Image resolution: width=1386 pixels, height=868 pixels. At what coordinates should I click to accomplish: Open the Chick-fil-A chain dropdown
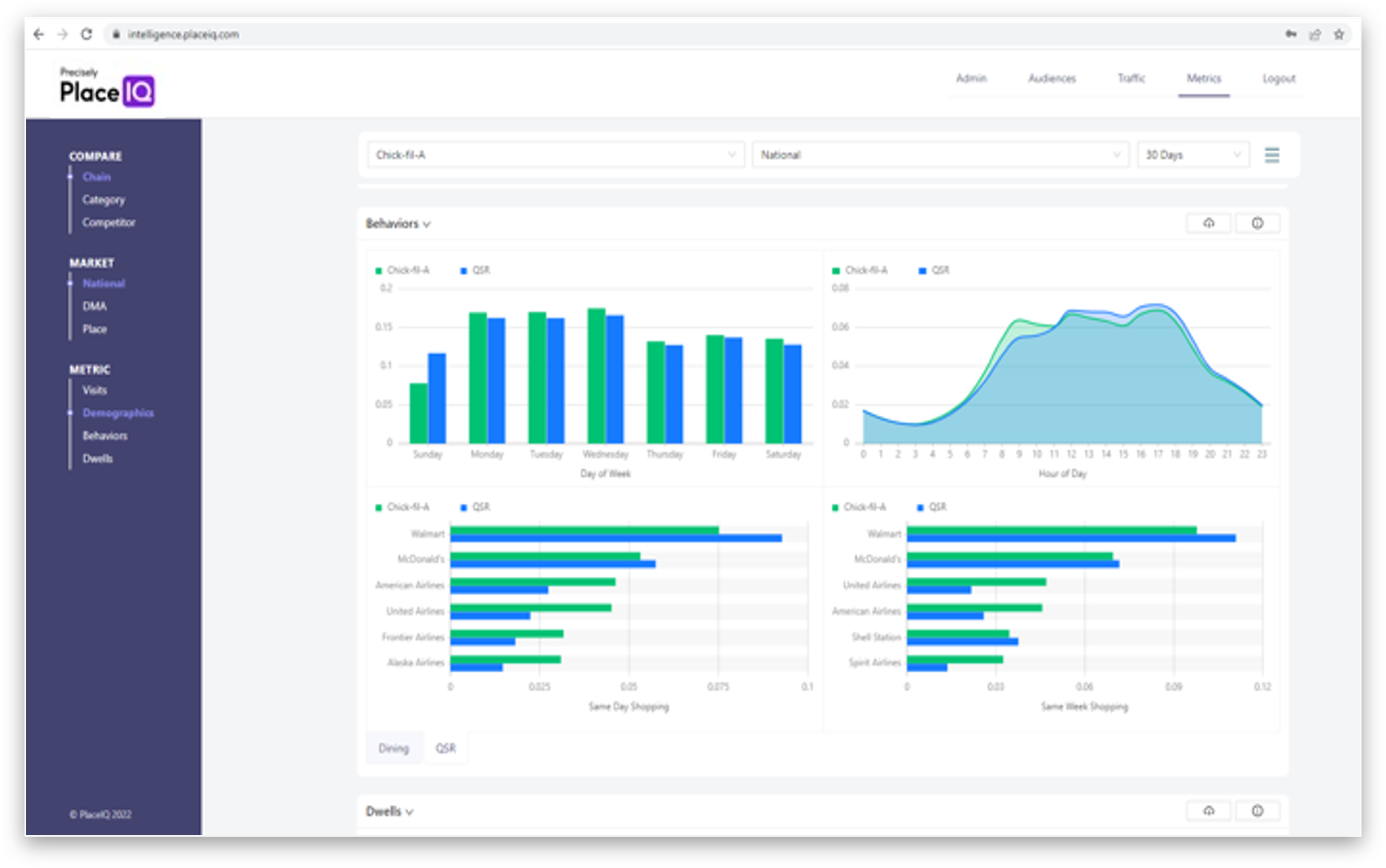tap(554, 154)
